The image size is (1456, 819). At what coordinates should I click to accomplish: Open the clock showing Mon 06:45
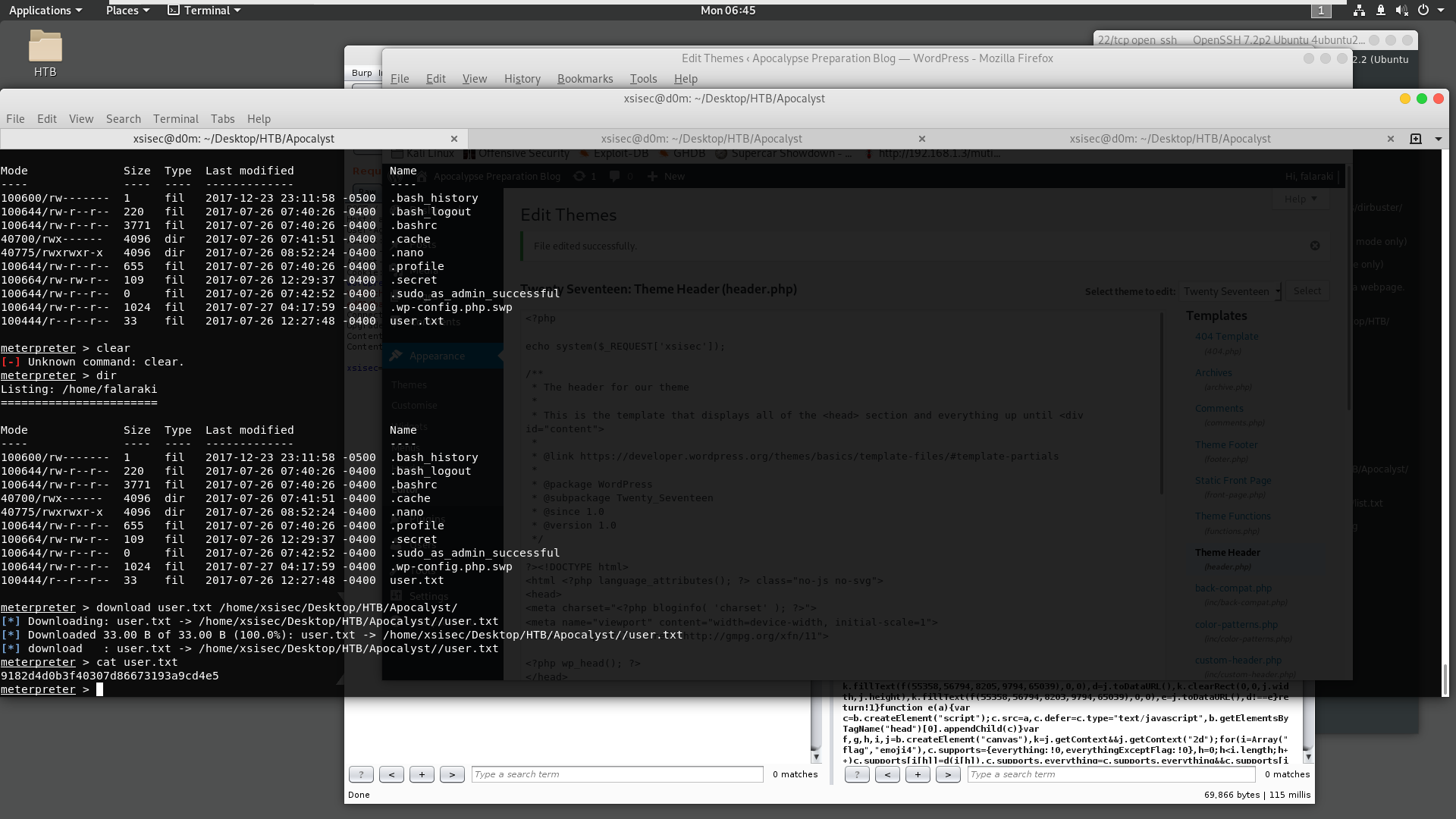point(727,11)
